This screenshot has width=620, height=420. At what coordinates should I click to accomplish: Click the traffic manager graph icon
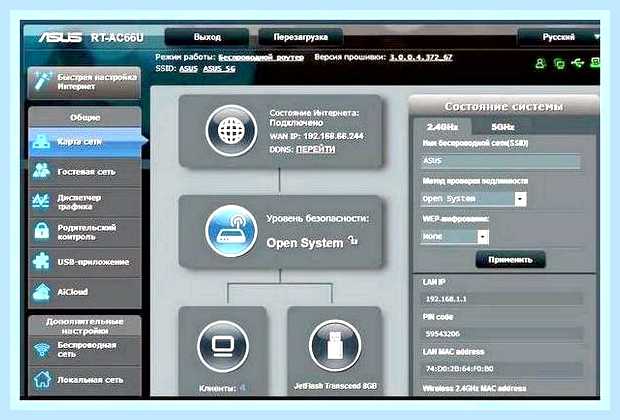41,201
